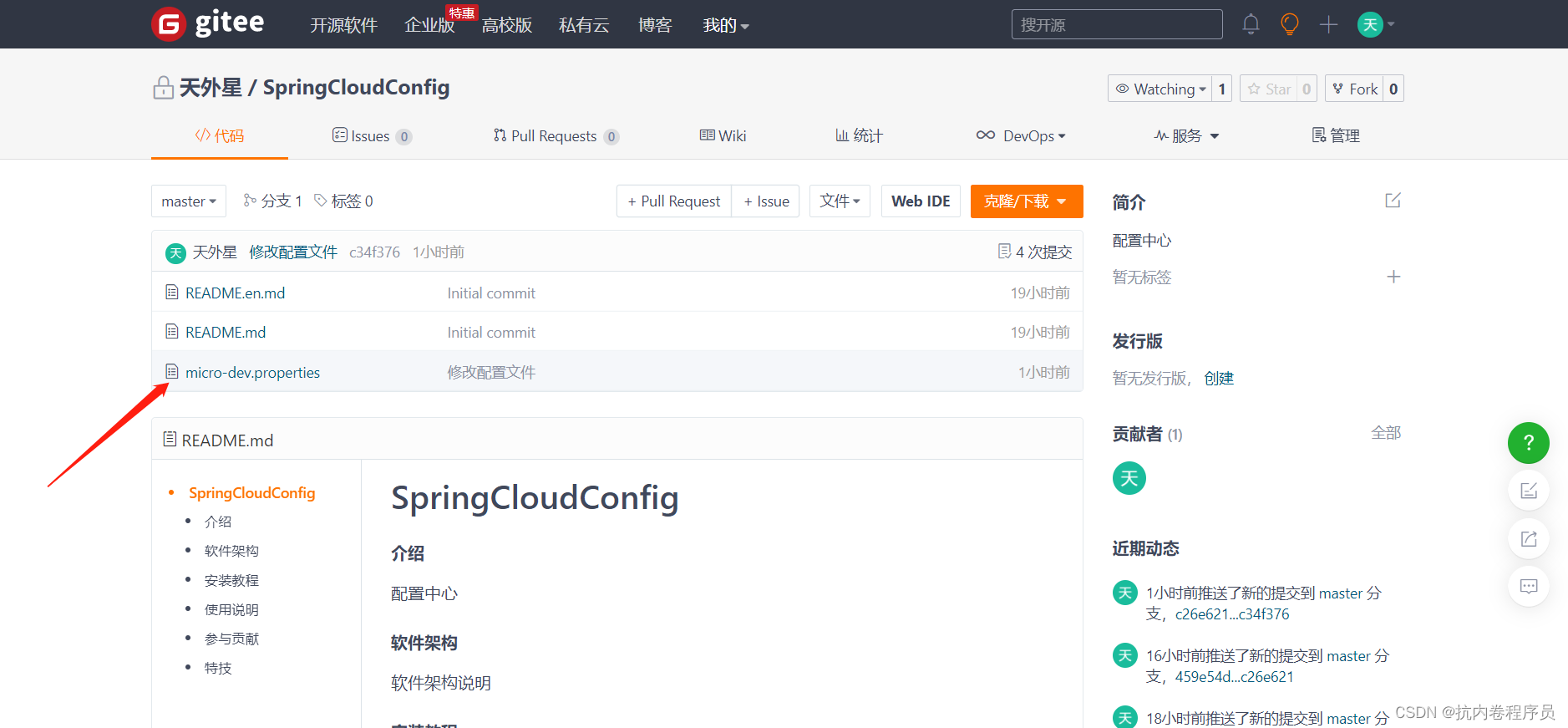Viewport: 1568px width, 728px height.
Task: Click 标签 0 tags link
Action: point(343,201)
